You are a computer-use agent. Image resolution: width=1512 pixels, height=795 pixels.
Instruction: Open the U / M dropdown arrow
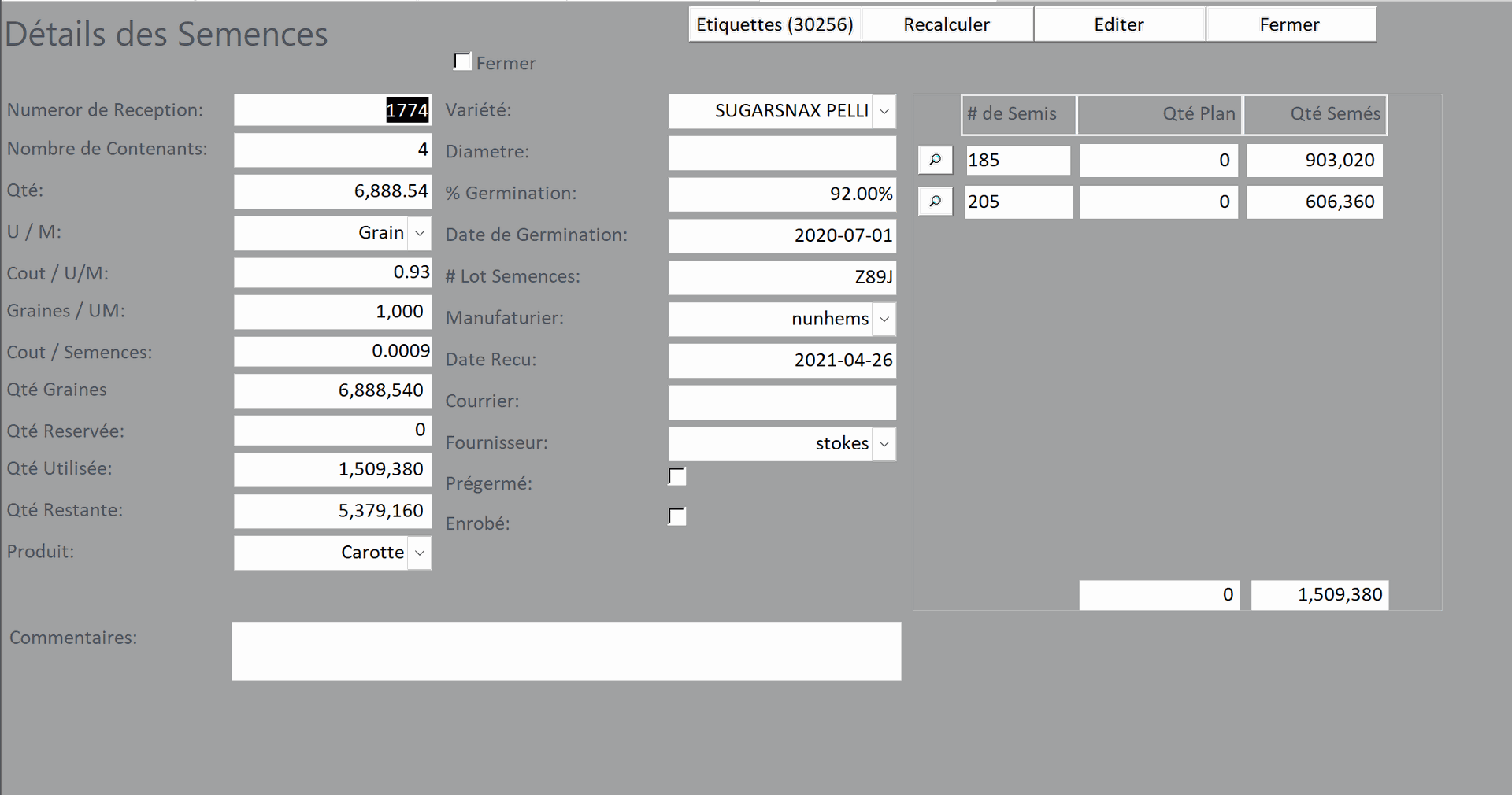point(420,233)
